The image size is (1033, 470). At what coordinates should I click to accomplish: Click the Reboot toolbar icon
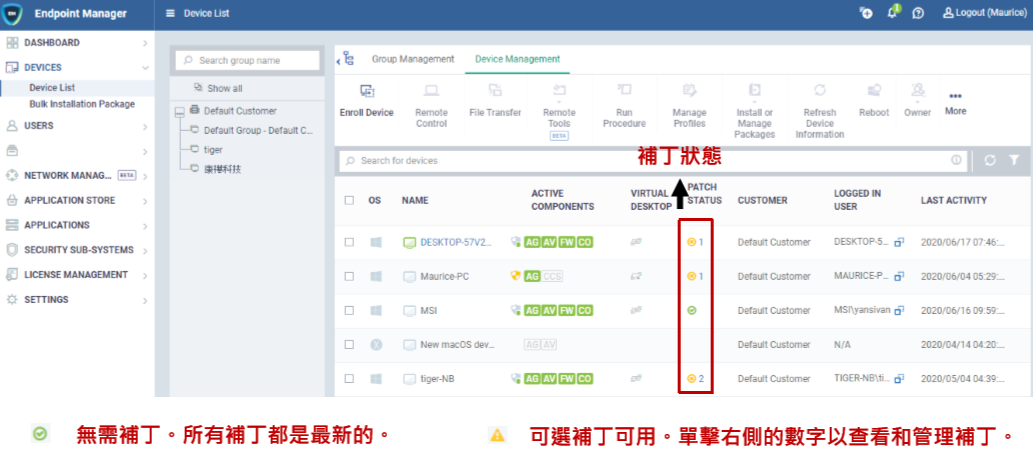(874, 90)
